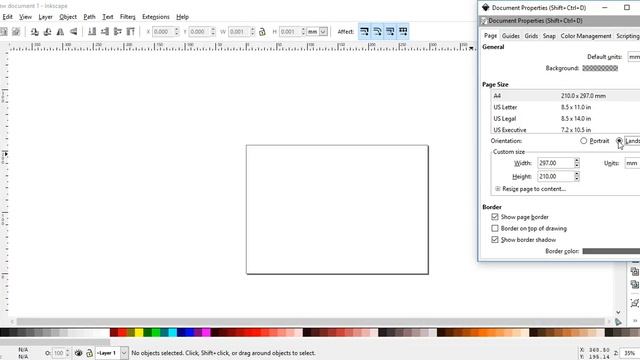This screenshot has height=360, width=640.
Task: Click the custom Height input field
Action: coord(555,176)
